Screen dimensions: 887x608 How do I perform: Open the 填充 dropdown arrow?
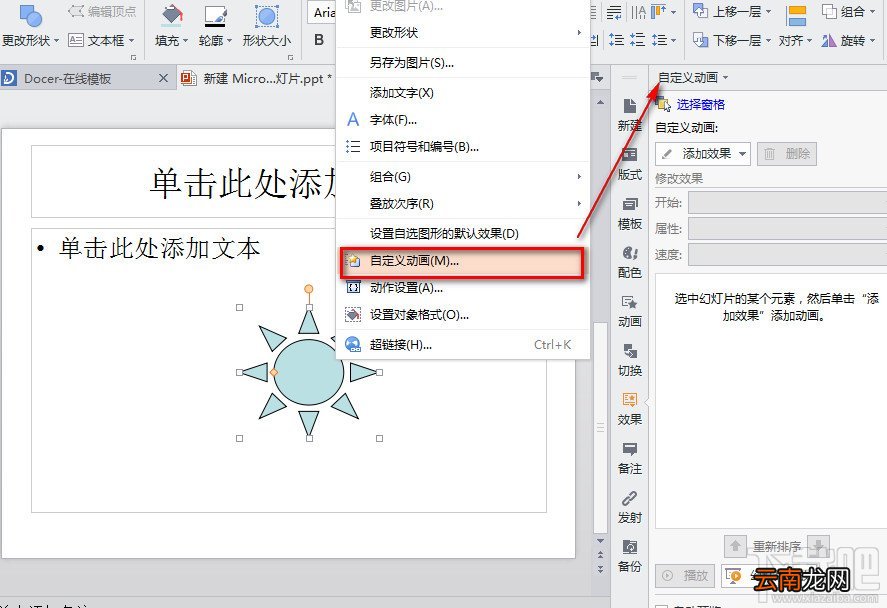[x=185, y=41]
